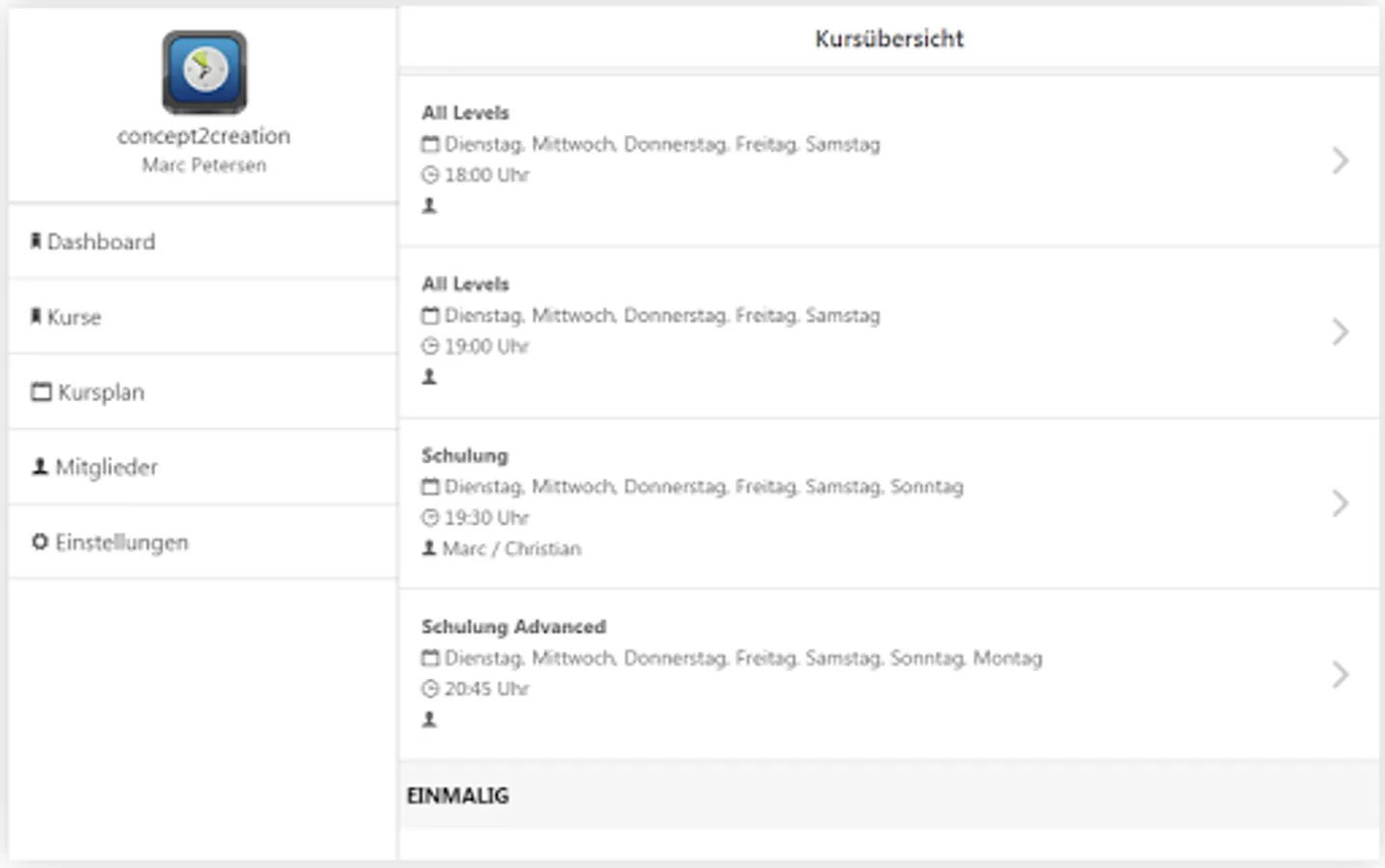Switch to the Mitglieder section
Image resolution: width=1385 pixels, height=868 pixels.
point(106,468)
